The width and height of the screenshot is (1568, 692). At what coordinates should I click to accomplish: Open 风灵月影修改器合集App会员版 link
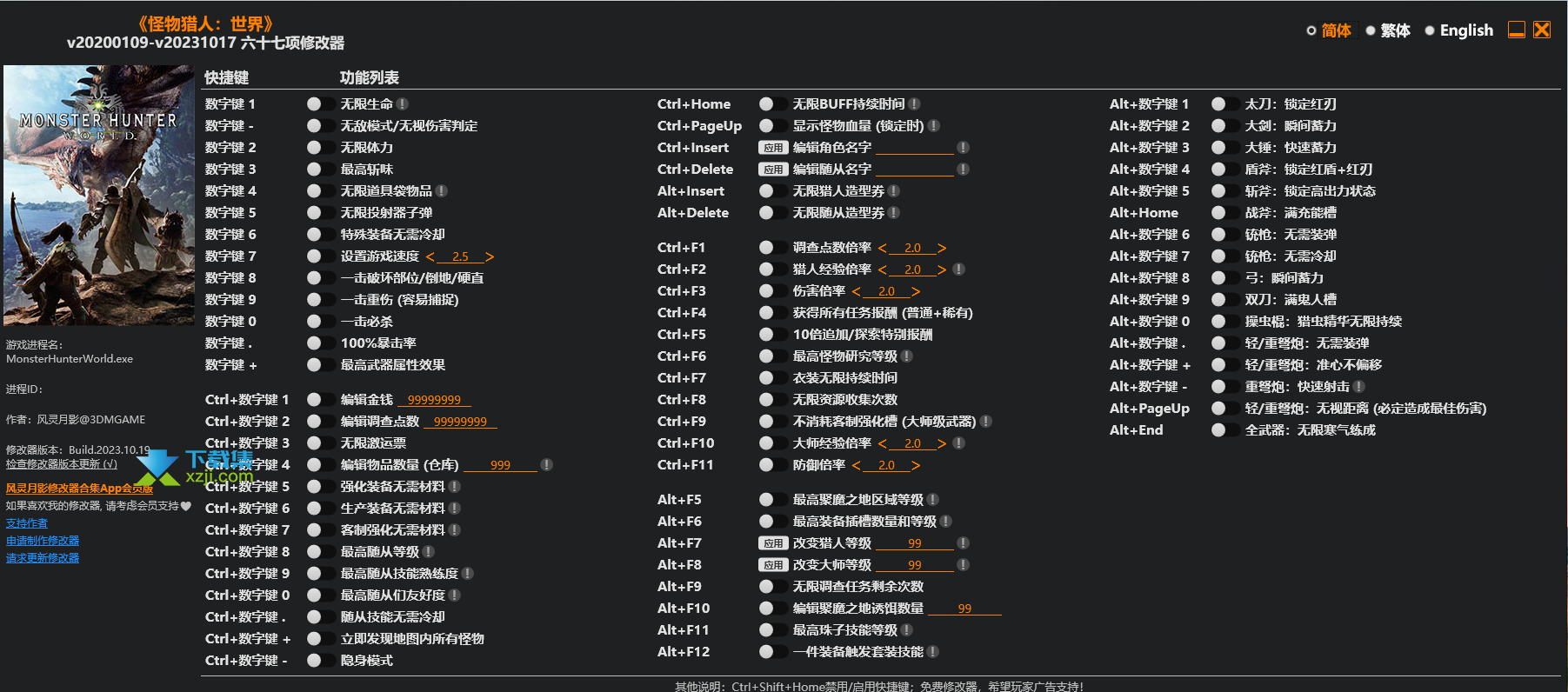coord(79,489)
